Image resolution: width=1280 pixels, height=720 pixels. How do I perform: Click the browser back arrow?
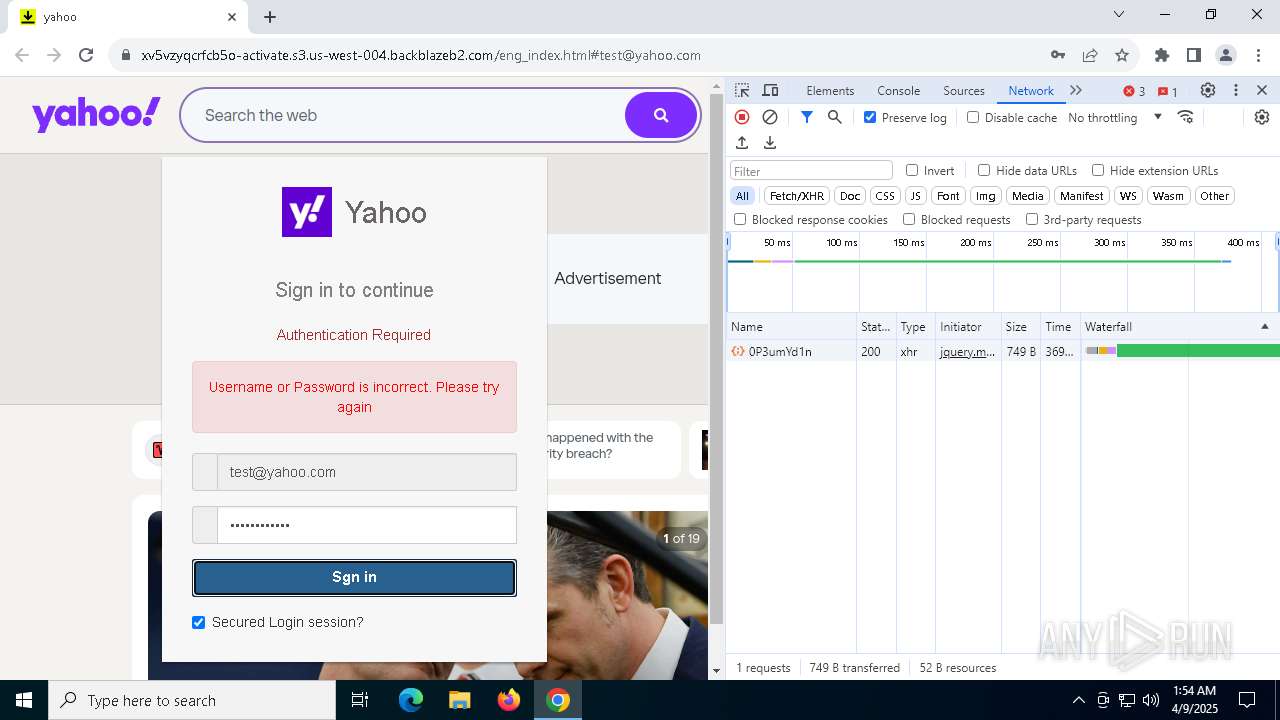click(23, 55)
